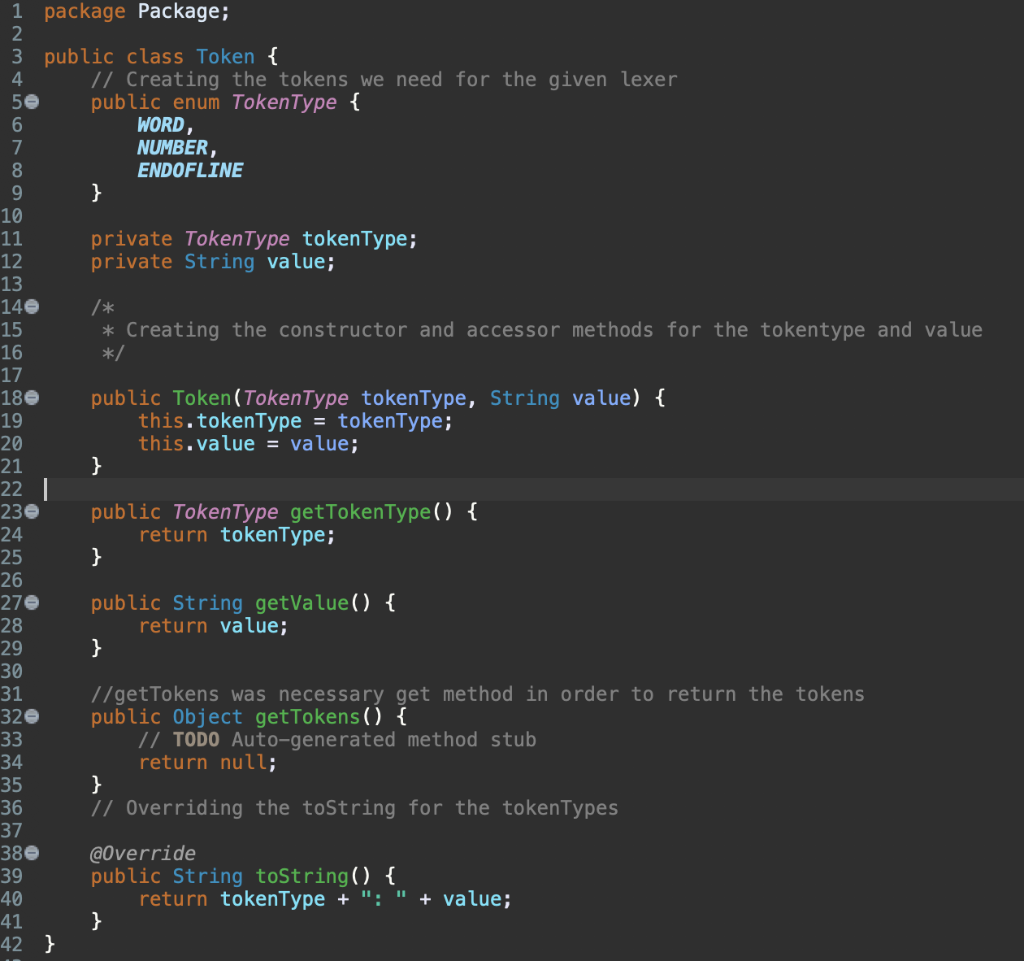Click return tokenType statement on line 24
Screen dimensions: 1024x961
point(236,535)
